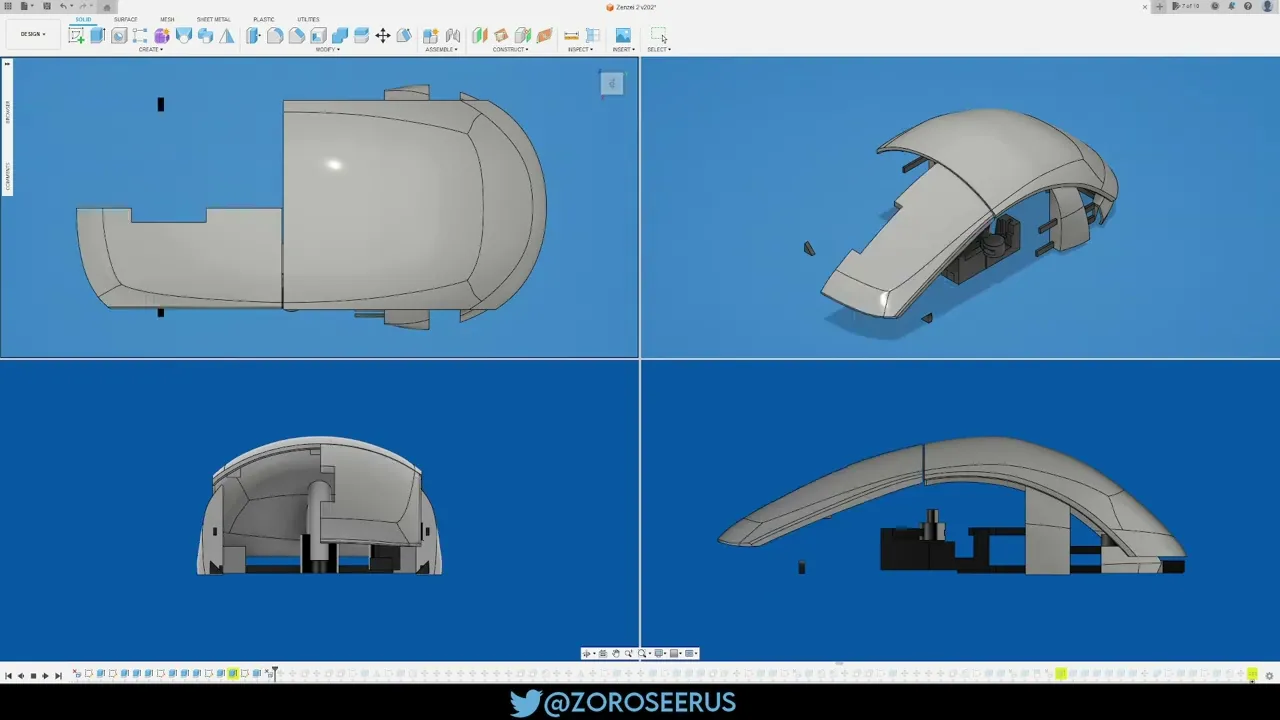
Task: Open timeline settings gear
Action: tap(1269, 676)
